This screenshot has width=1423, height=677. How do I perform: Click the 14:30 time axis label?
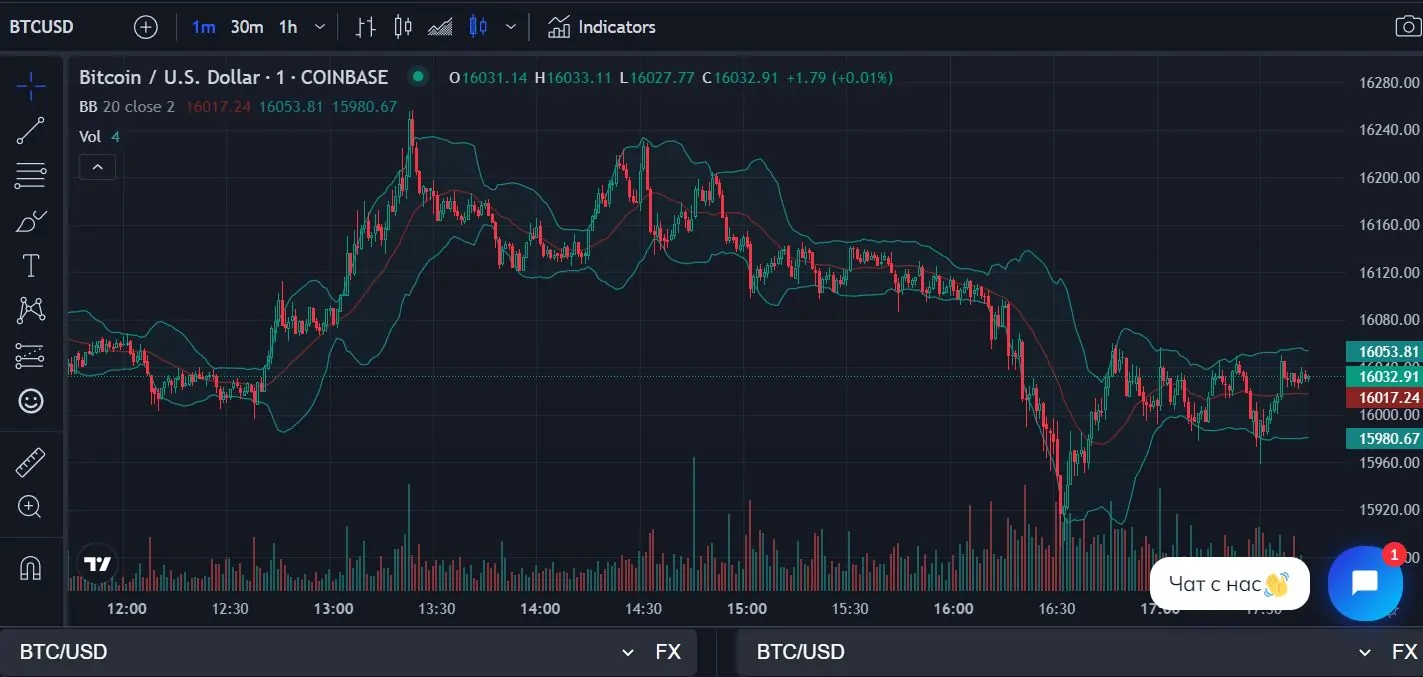click(643, 608)
